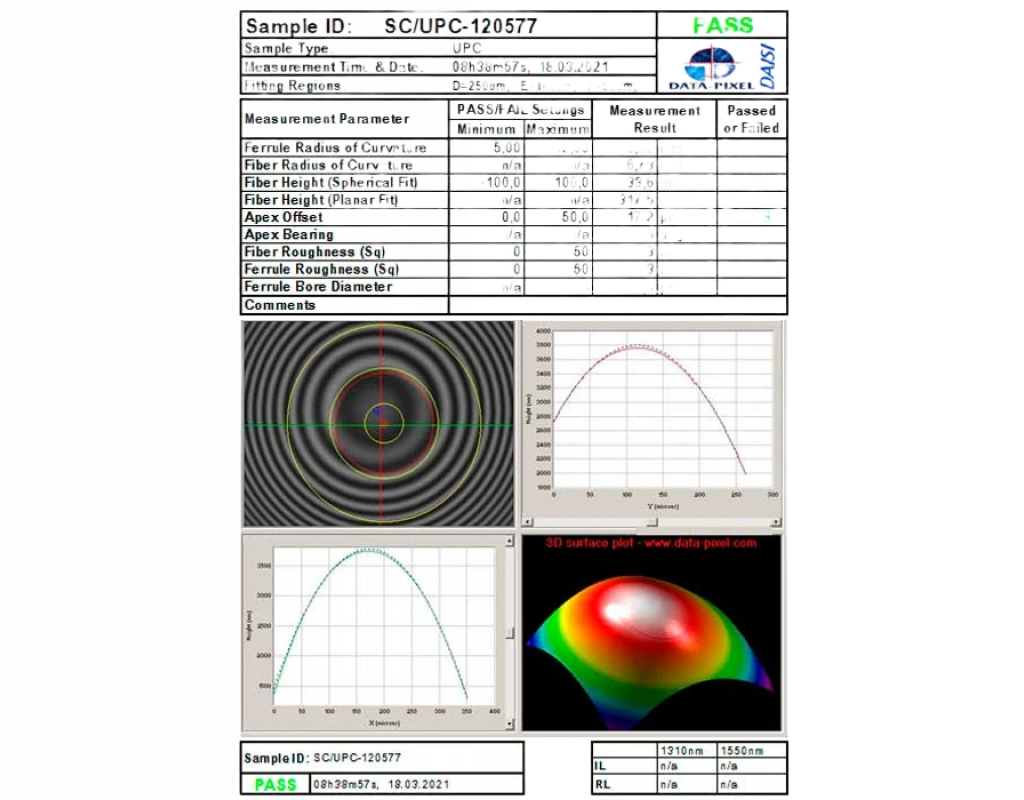Image resolution: width=1024 pixels, height=800 pixels.
Task: Click horizontal scrollbar thumb under Y profile plot
Action: click(652, 522)
